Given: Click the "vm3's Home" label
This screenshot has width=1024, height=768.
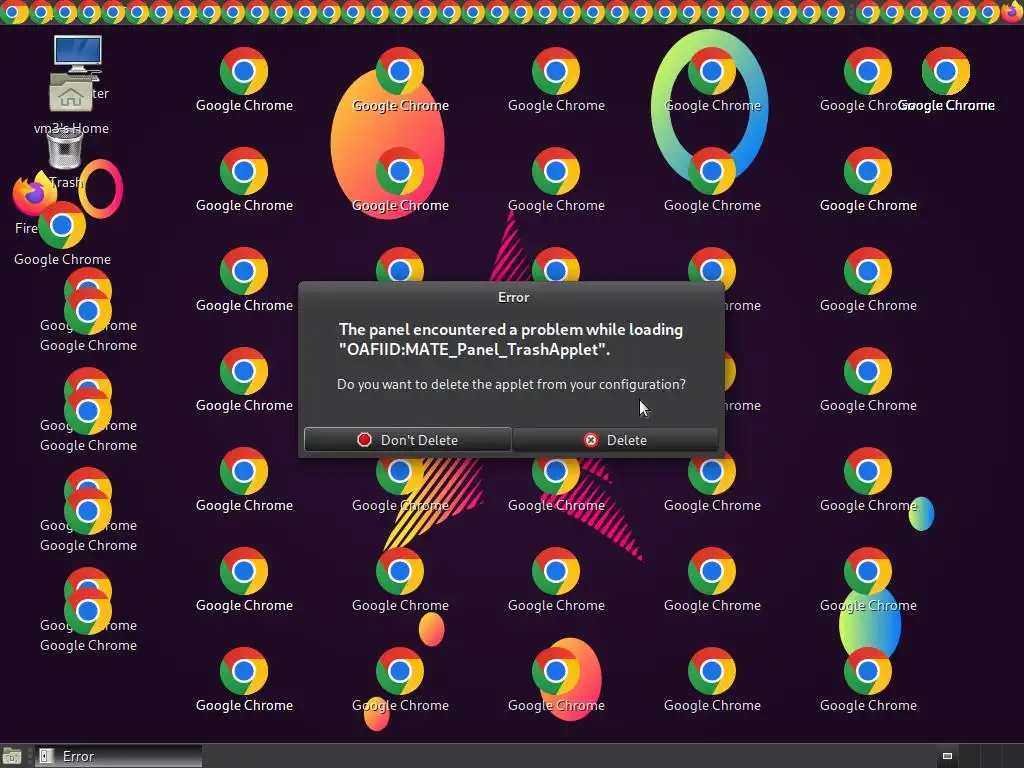Looking at the screenshot, I should [71, 129].
